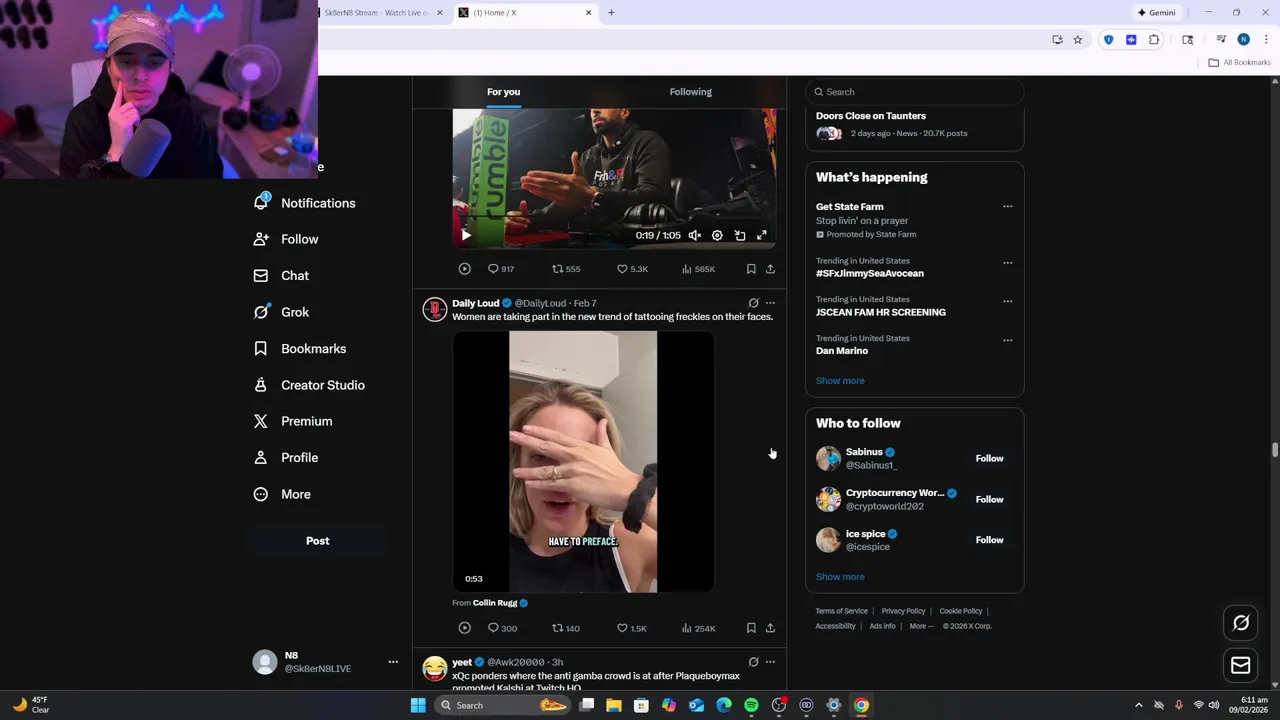The width and height of the screenshot is (1280, 720).
Task: Open more options for Dan Marino trend
Action: [x=1008, y=340]
